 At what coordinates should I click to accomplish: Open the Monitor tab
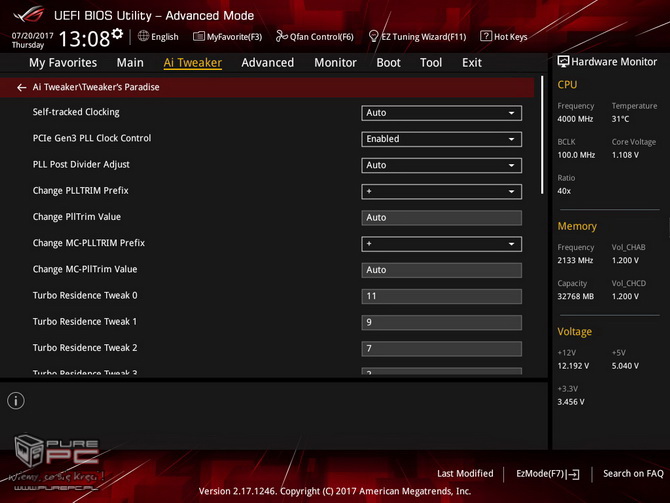(x=335, y=63)
